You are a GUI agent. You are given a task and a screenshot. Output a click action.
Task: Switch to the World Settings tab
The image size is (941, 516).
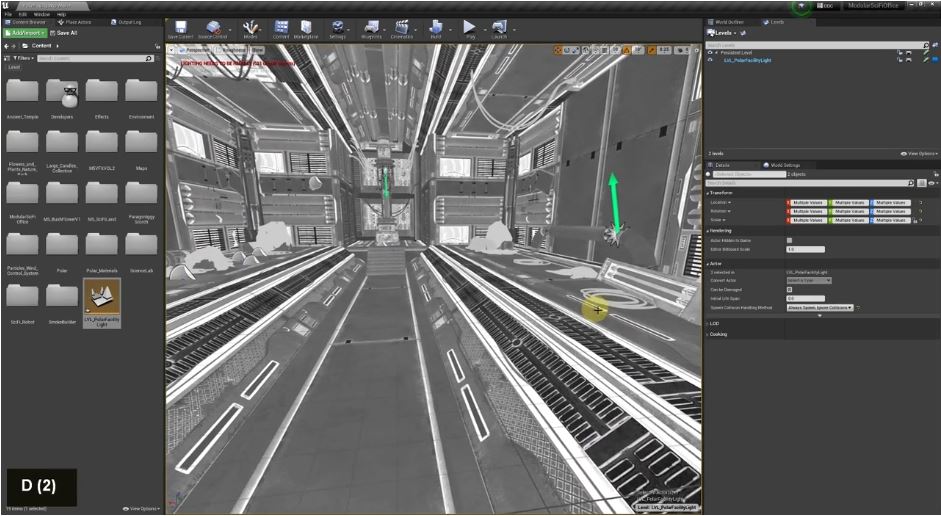pos(783,165)
